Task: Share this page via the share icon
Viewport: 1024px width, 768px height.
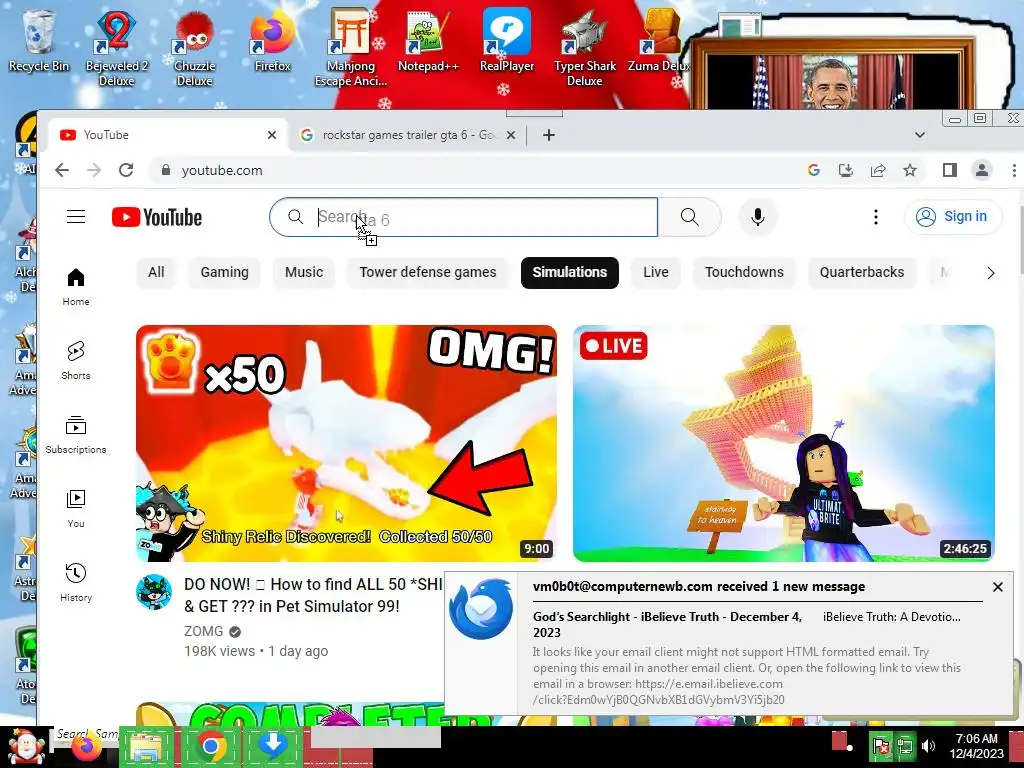Action: pos(878,170)
